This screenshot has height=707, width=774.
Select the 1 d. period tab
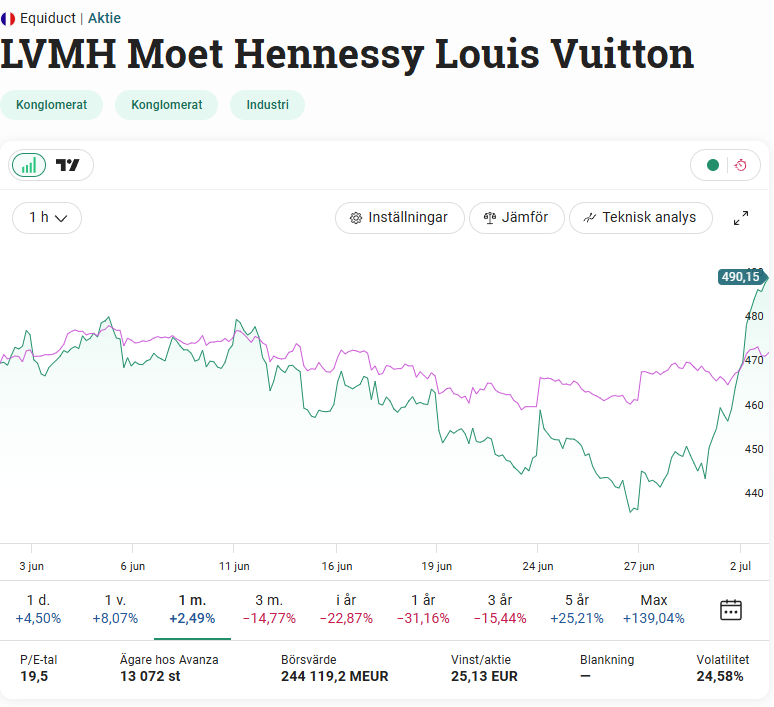pos(39,609)
